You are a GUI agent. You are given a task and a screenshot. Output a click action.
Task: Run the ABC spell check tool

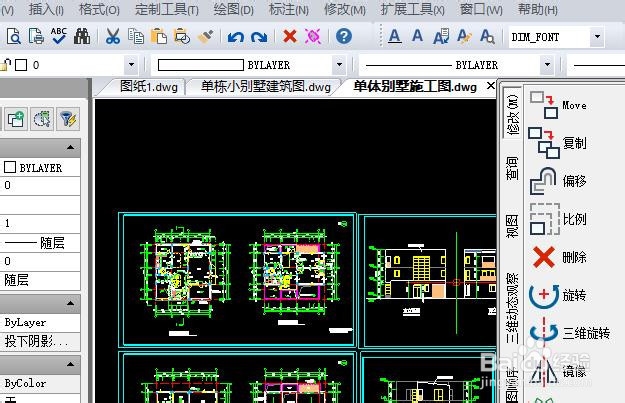pos(59,36)
